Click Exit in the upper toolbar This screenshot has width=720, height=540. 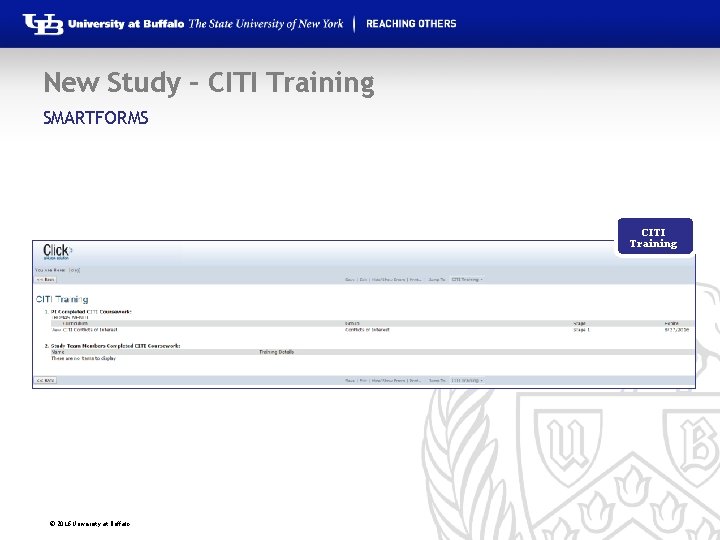(363, 280)
